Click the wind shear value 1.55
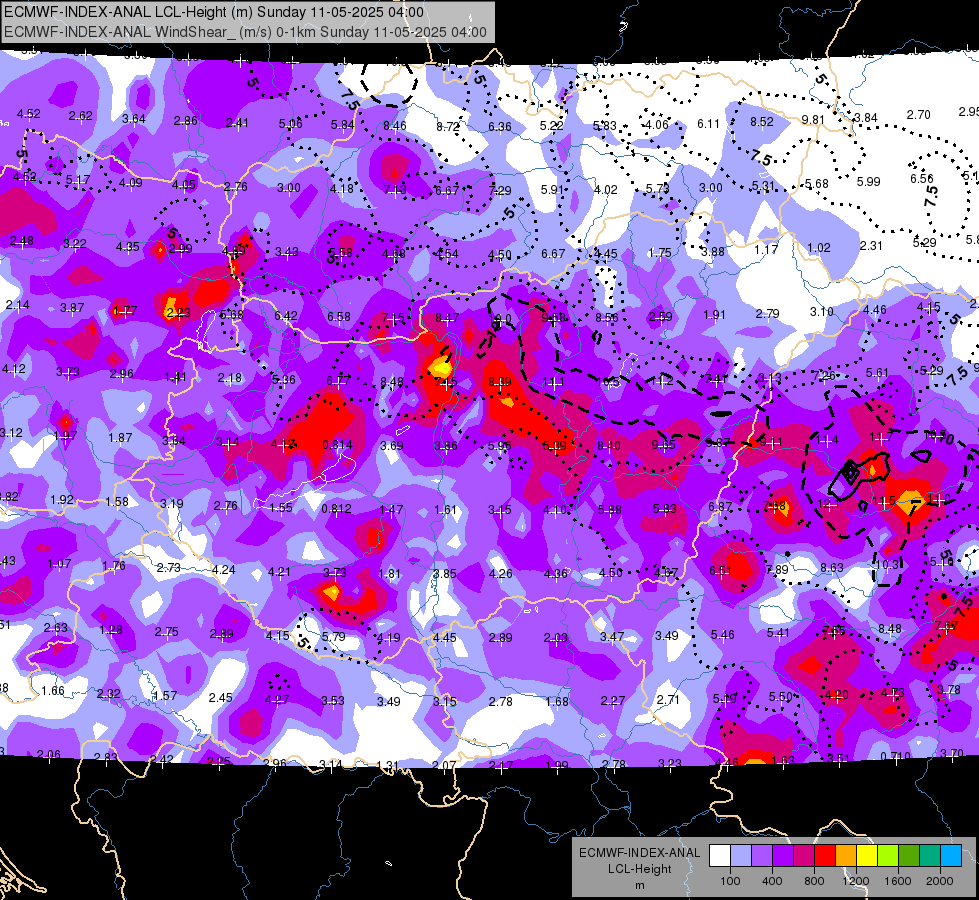Screen dimensions: 979x900 tap(281, 507)
